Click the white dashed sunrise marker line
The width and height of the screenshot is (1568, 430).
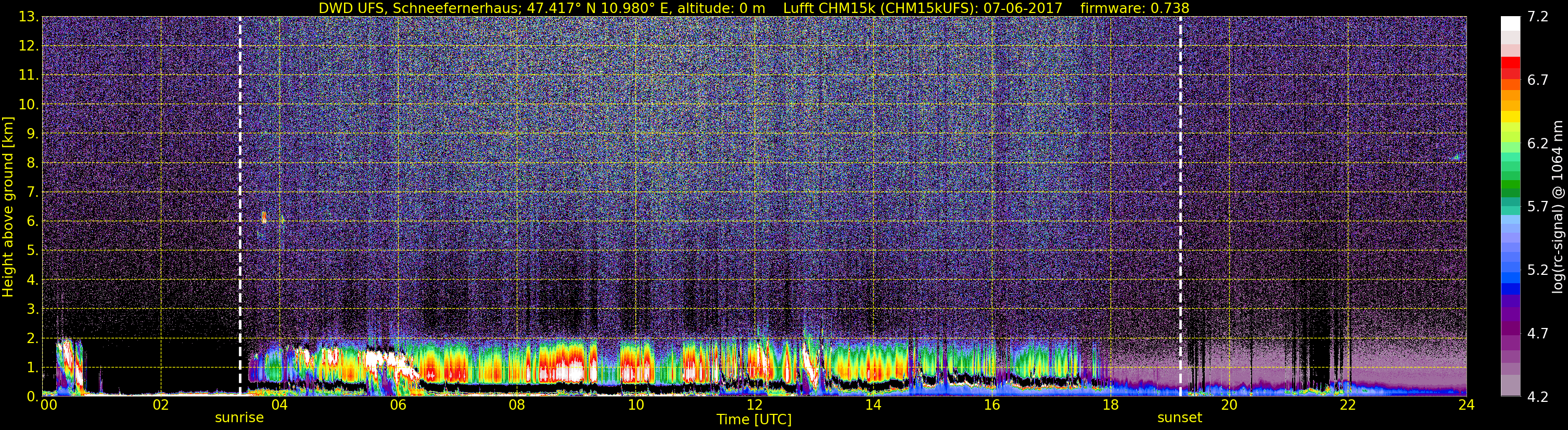pyautogui.click(x=240, y=206)
